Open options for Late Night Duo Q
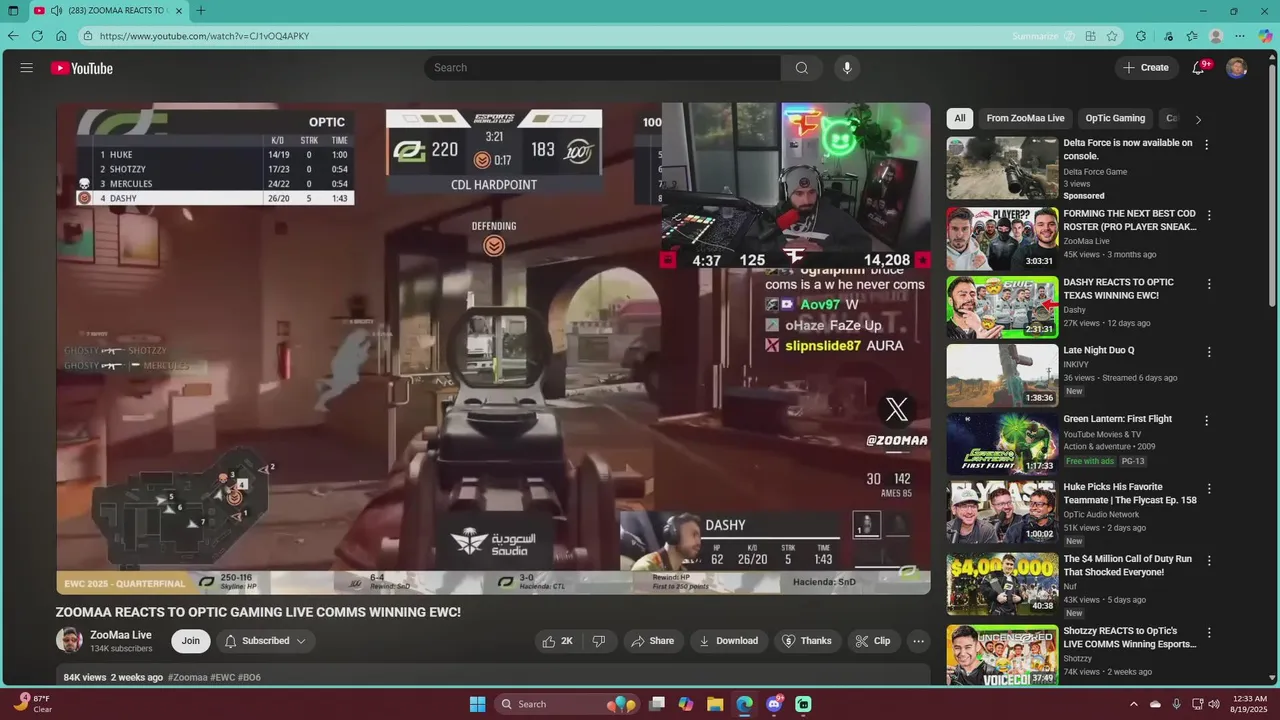This screenshot has width=1280, height=720. pos(1209,352)
